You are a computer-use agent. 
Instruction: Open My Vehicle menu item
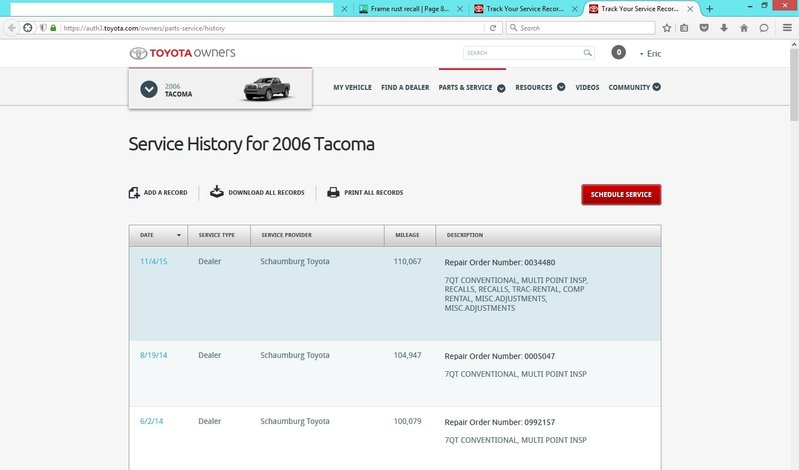(x=352, y=88)
